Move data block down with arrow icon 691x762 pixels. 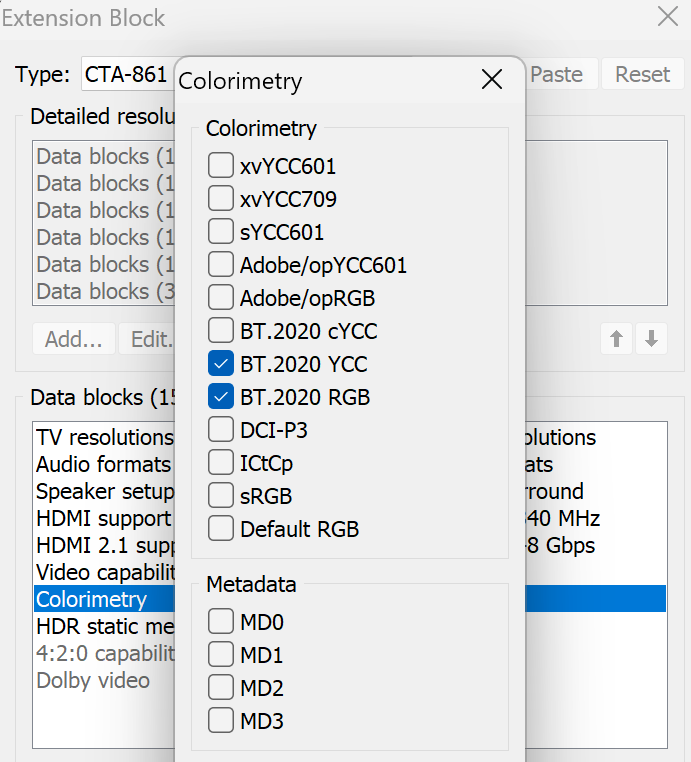click(651, 339)
